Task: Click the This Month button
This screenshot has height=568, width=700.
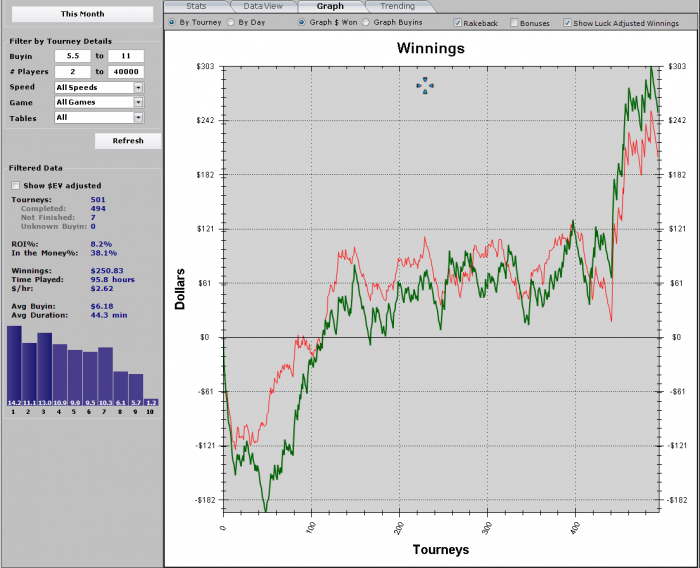Action: coord(83,14)
